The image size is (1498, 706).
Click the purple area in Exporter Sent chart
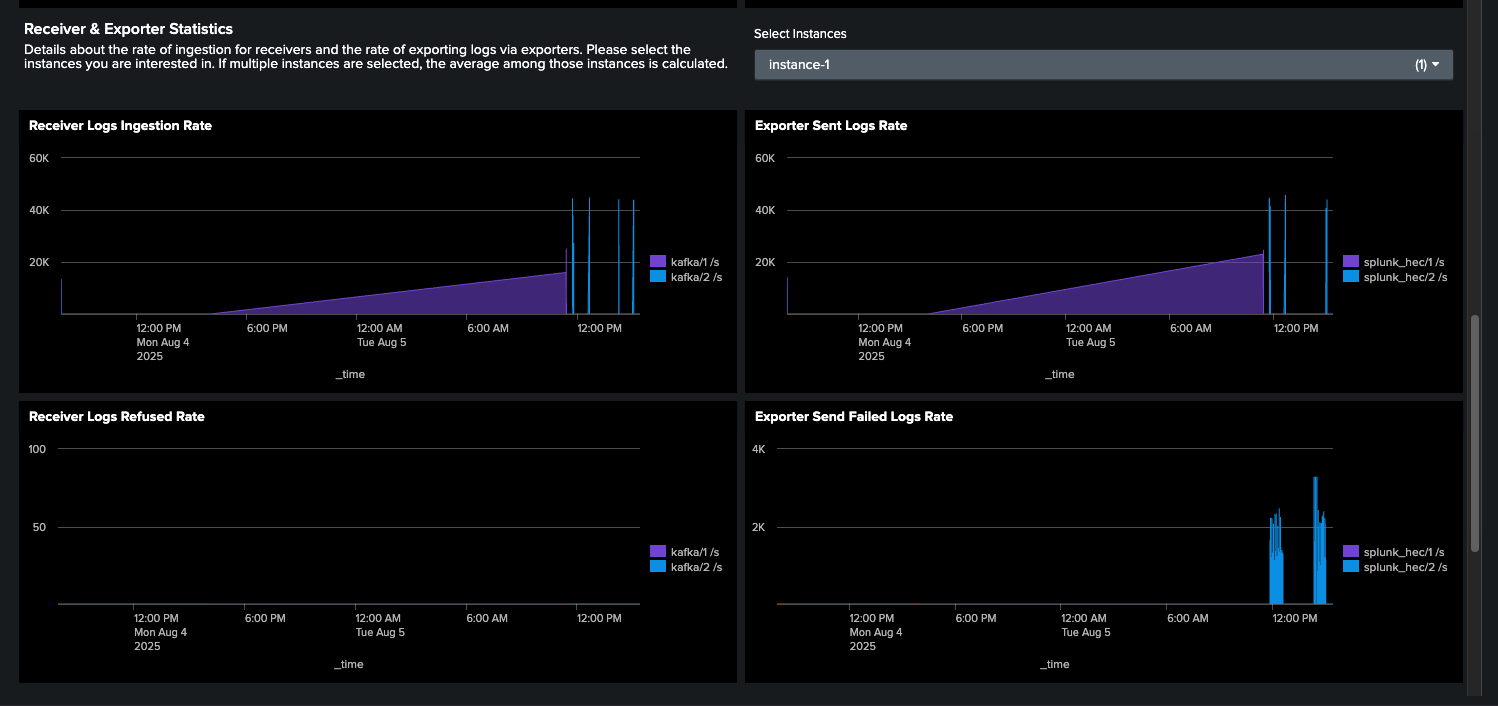[x=1150, y=295]
